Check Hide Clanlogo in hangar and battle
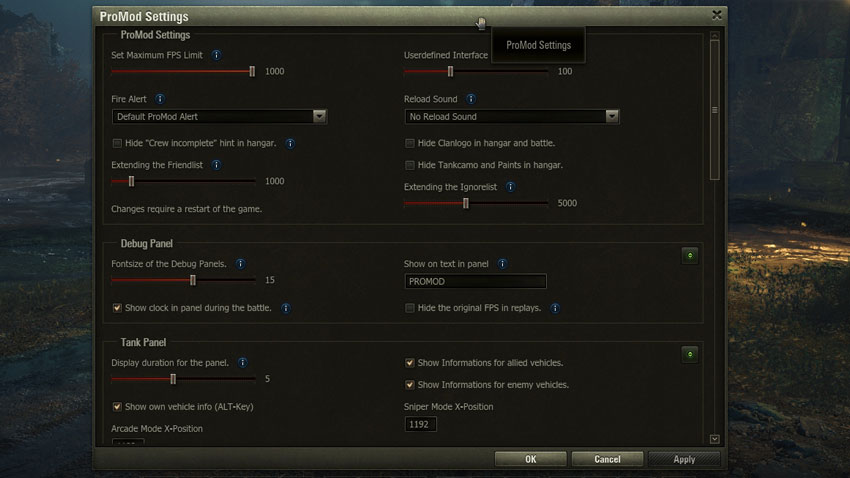850x478 pixels. (410, 143)
